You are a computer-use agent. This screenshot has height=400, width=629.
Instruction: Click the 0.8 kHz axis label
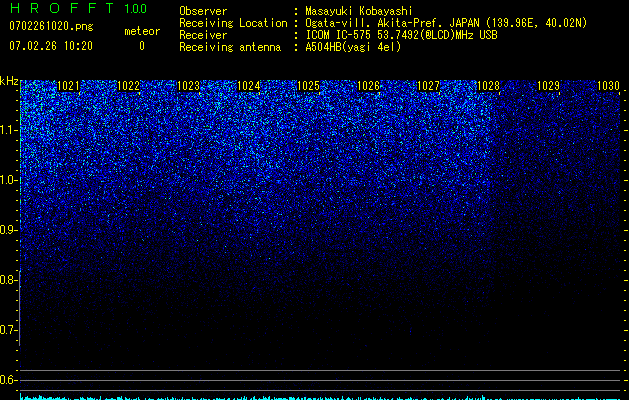(x=9, y=280)
